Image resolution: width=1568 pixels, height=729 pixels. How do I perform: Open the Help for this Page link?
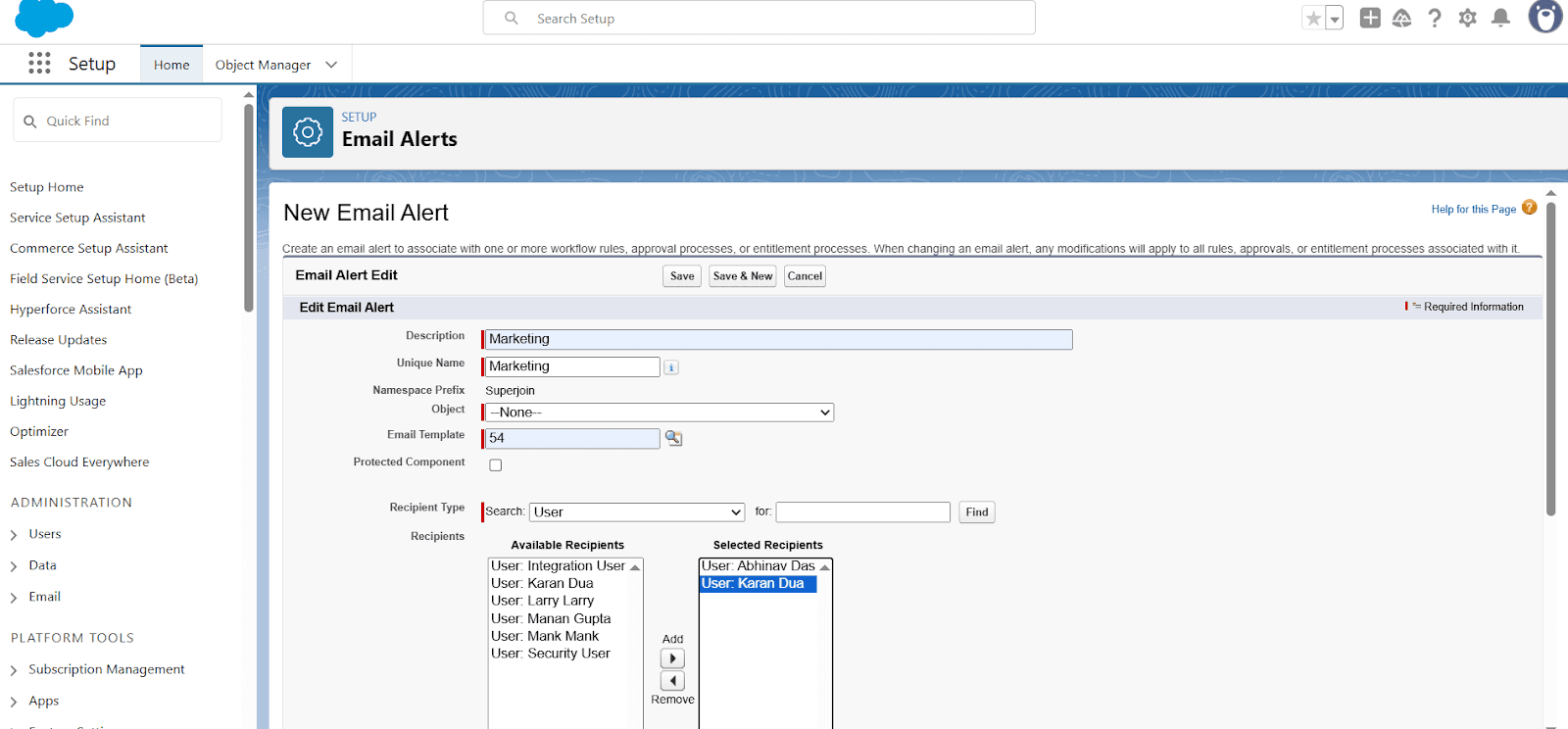(1473, 209)
